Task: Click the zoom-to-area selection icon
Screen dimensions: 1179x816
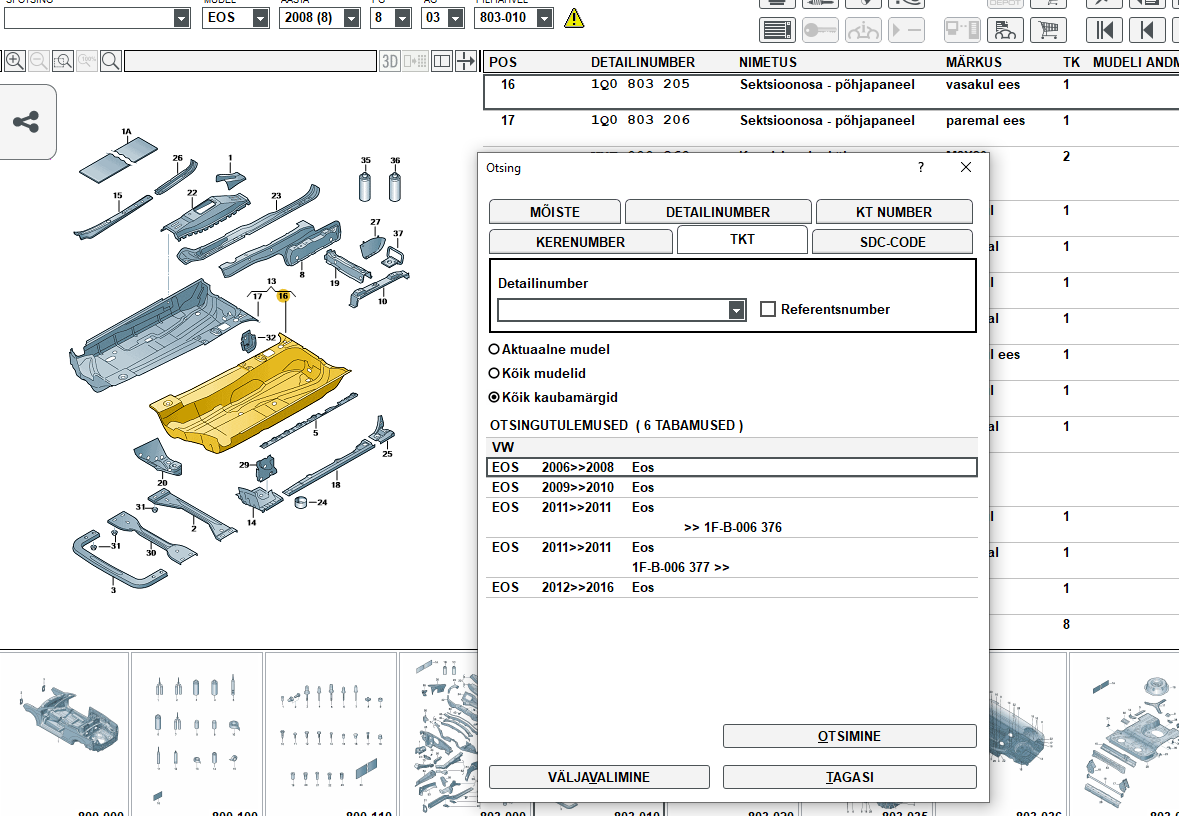Action: 63,62
